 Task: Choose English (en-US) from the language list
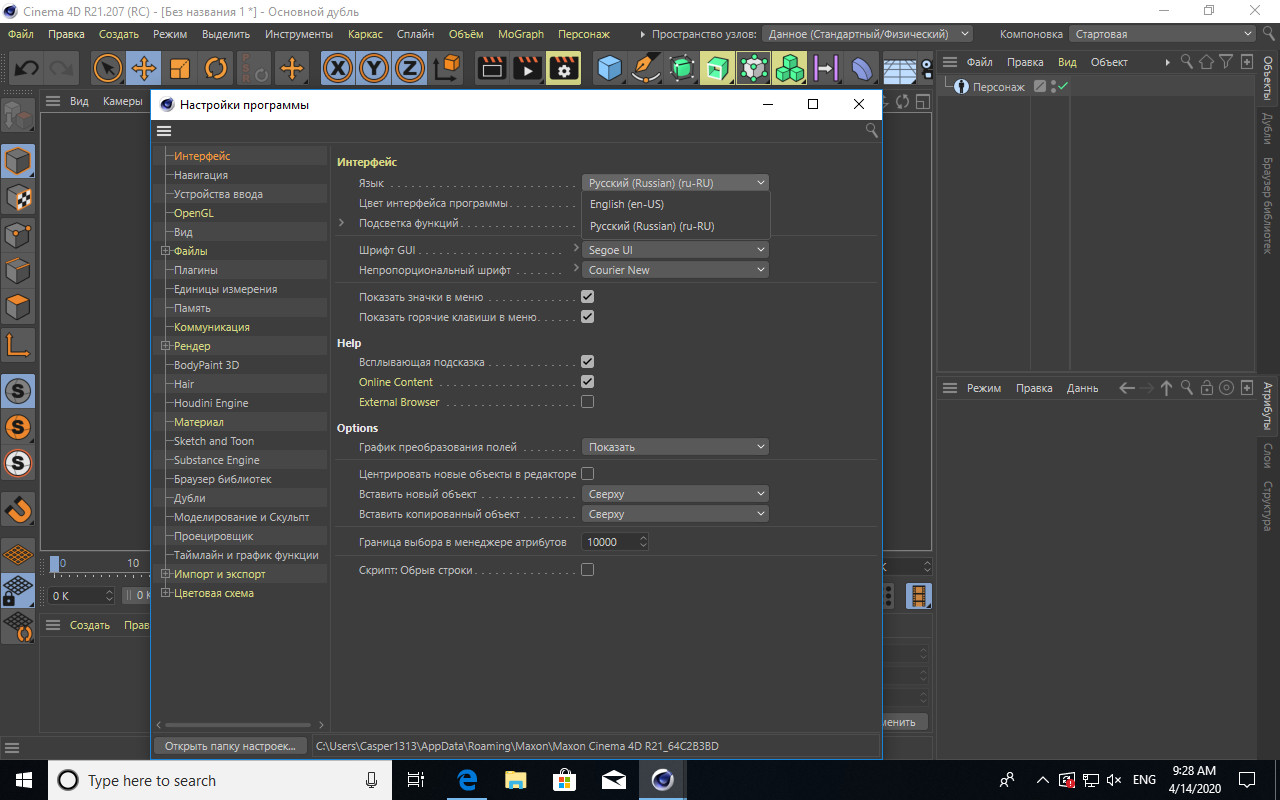coord(627,204)
